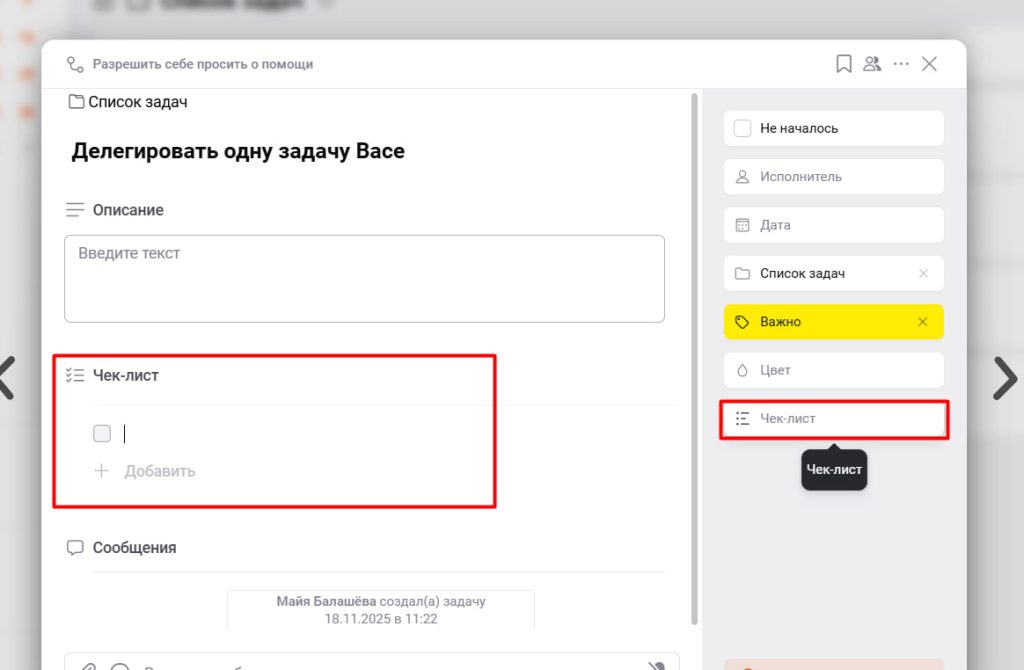The image size is (1024, 670).
Task: Remove the Важно tag with its X
Action: (x=923, y=322)
